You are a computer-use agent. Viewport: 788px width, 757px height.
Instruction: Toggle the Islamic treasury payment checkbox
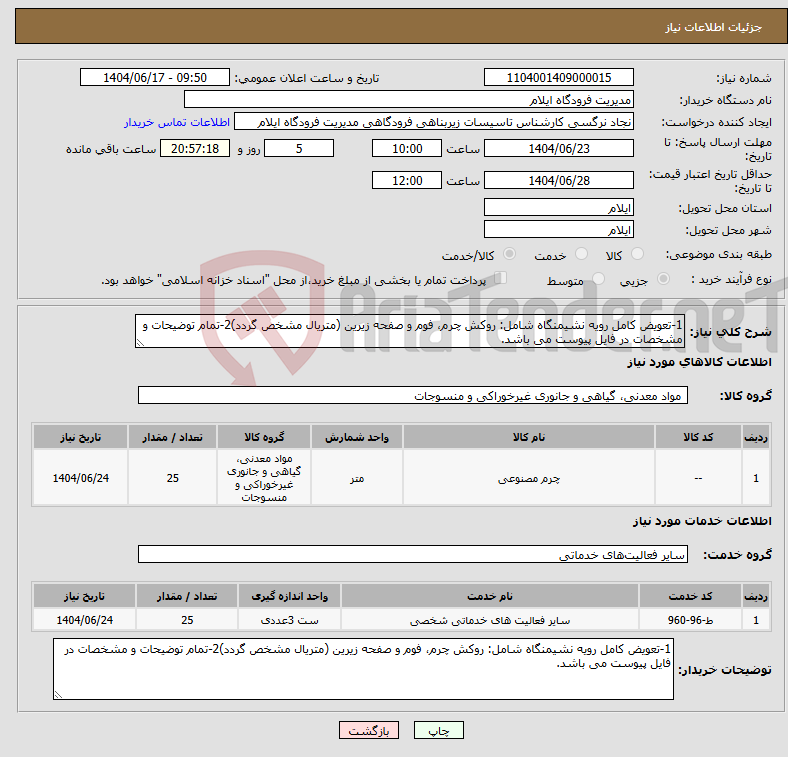501,278
